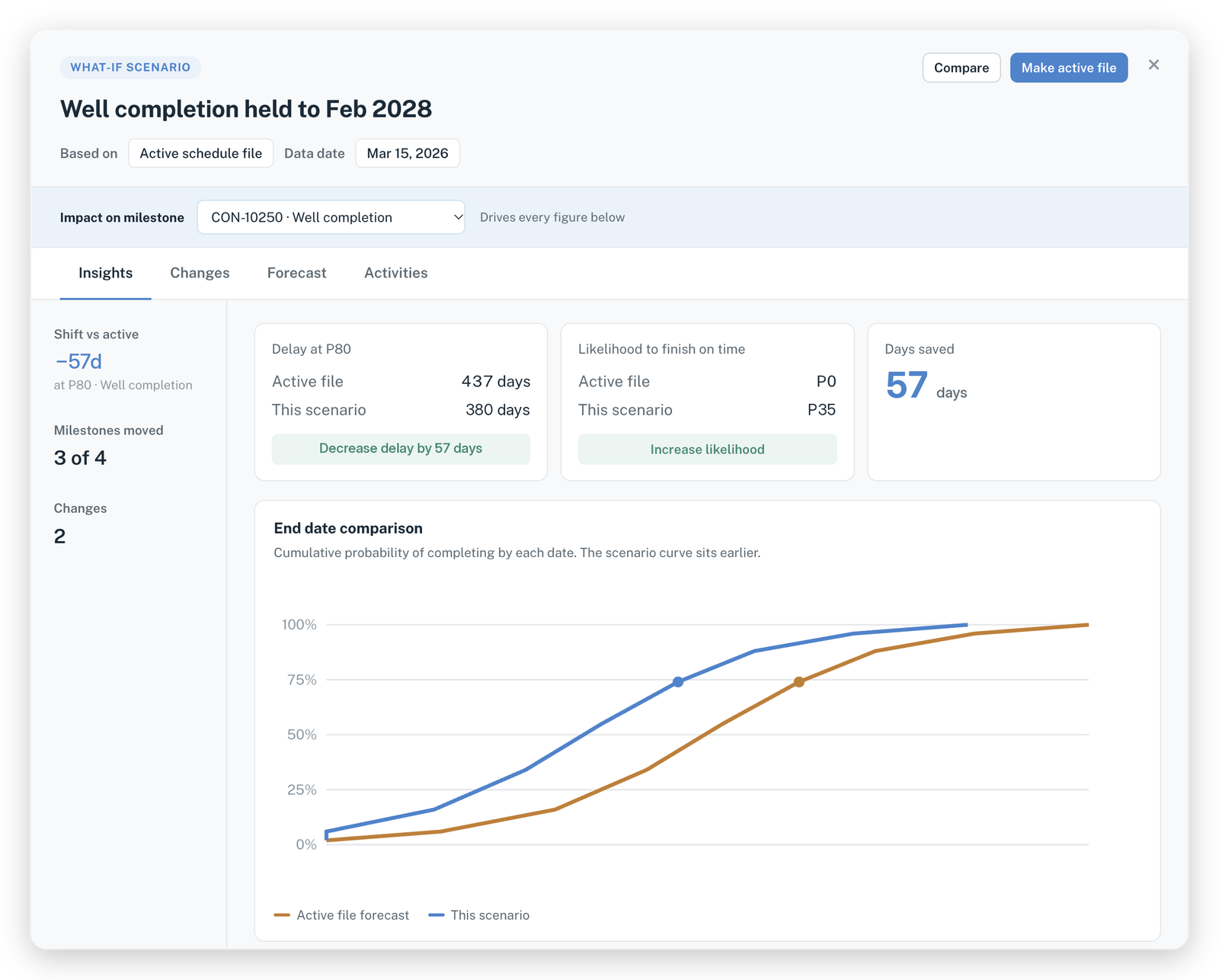
Task: Click the Active schedule file chip
Action: pos(200,153)
